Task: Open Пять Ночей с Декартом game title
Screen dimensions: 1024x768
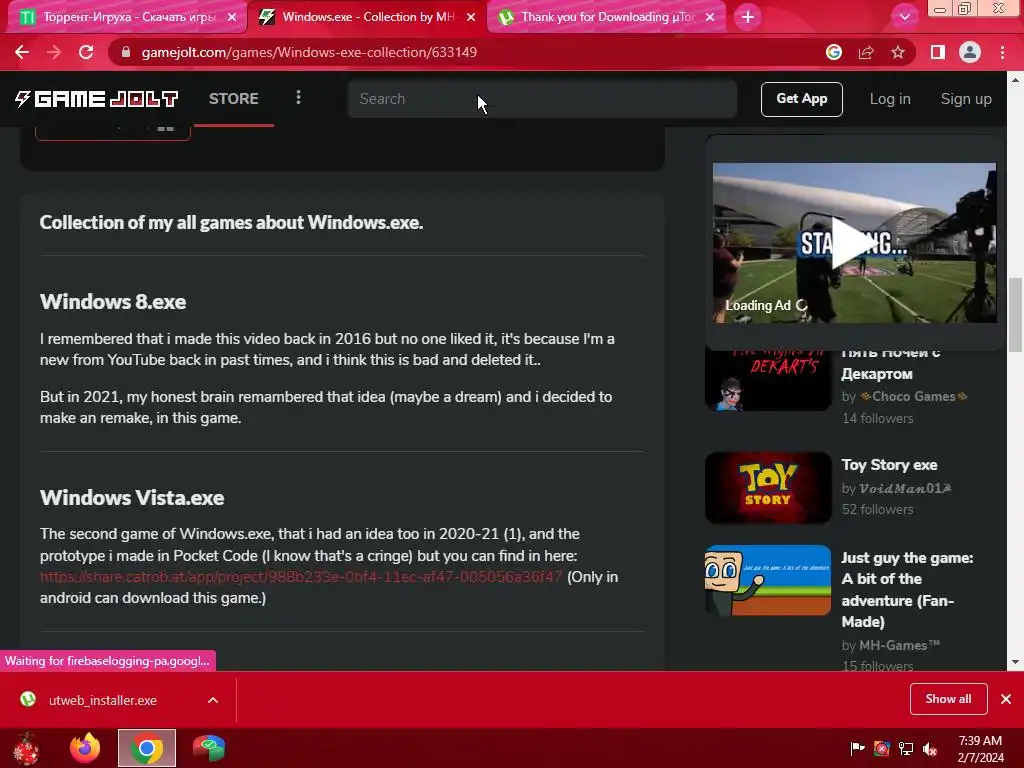Action: coord(891,364)
